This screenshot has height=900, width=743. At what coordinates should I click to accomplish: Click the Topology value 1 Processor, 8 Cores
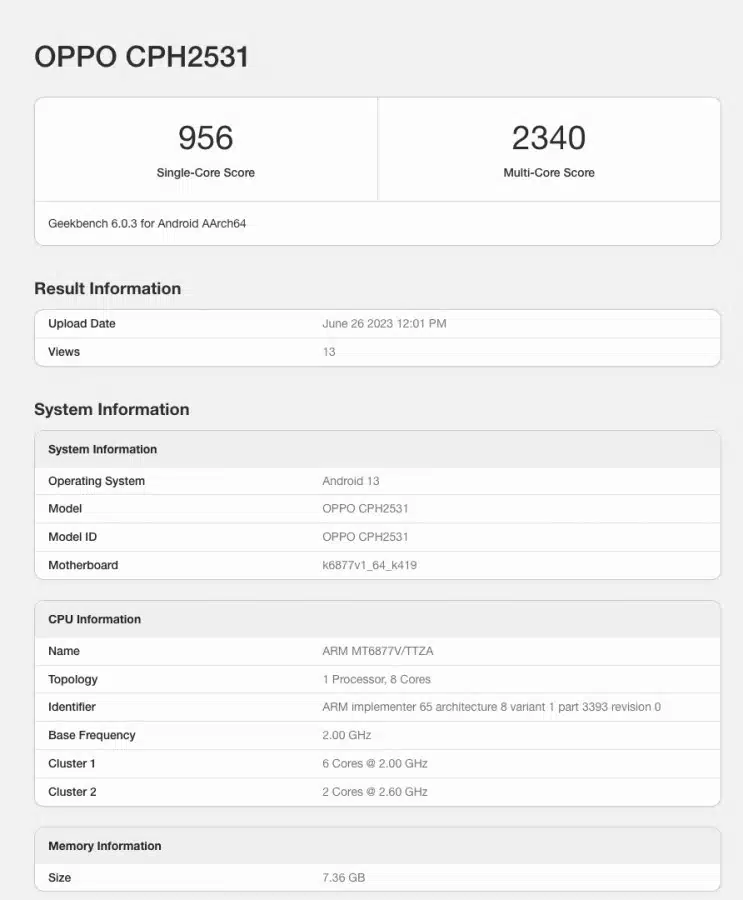[x=376, y=679]
